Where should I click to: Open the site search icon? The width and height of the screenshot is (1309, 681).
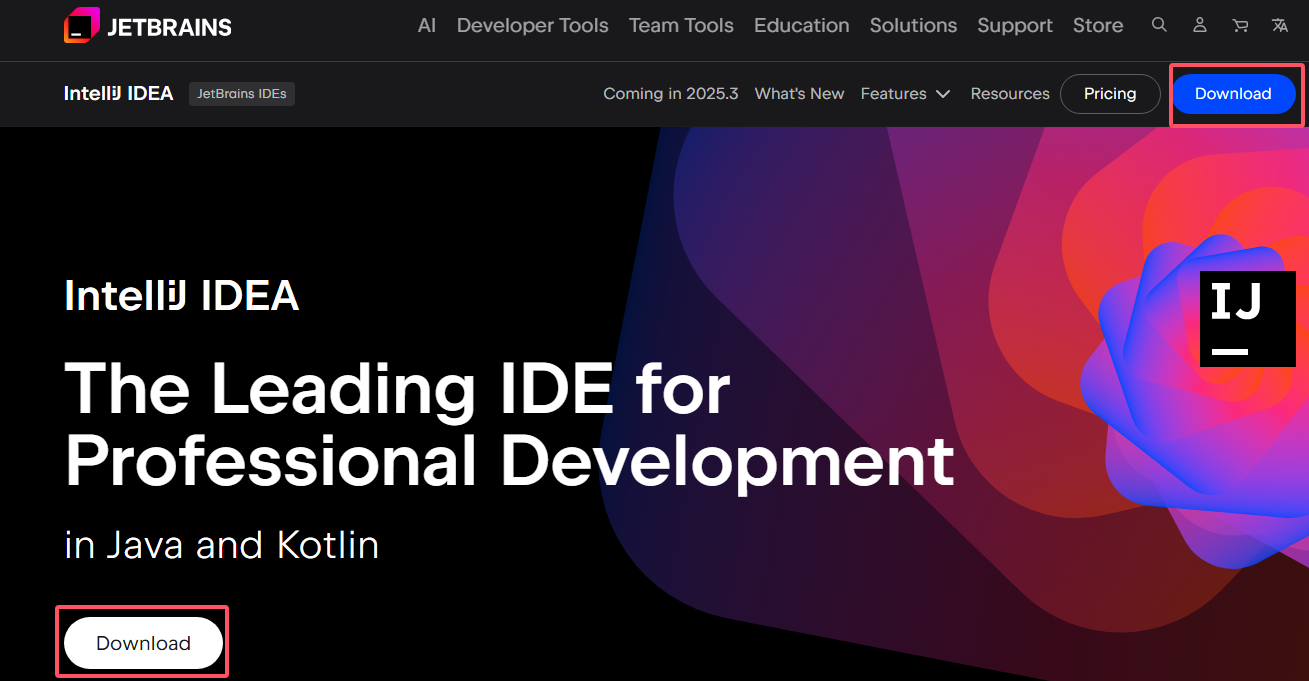[x=1159, y=25]
